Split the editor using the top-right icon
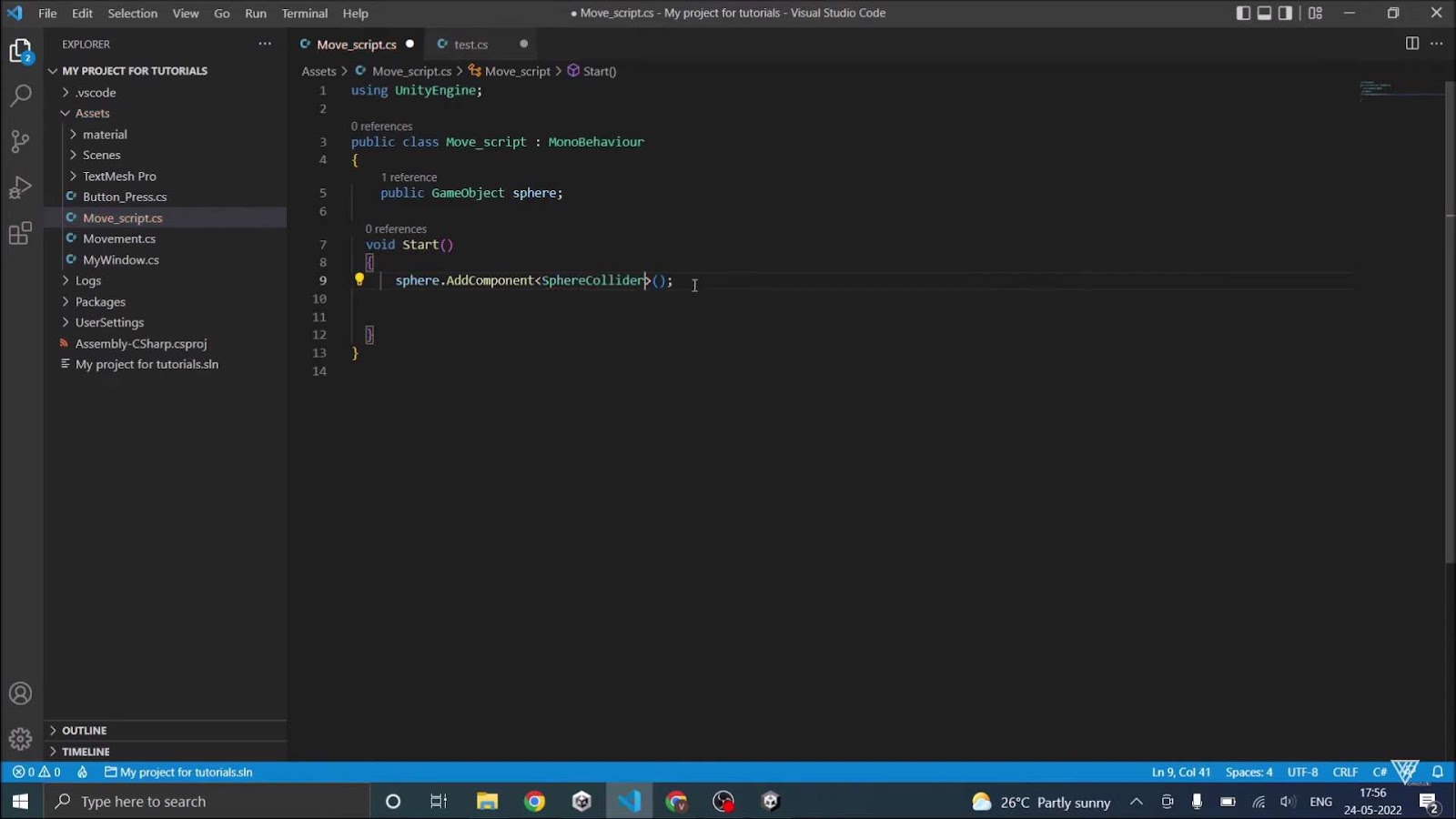 [x=1411, y=43]
